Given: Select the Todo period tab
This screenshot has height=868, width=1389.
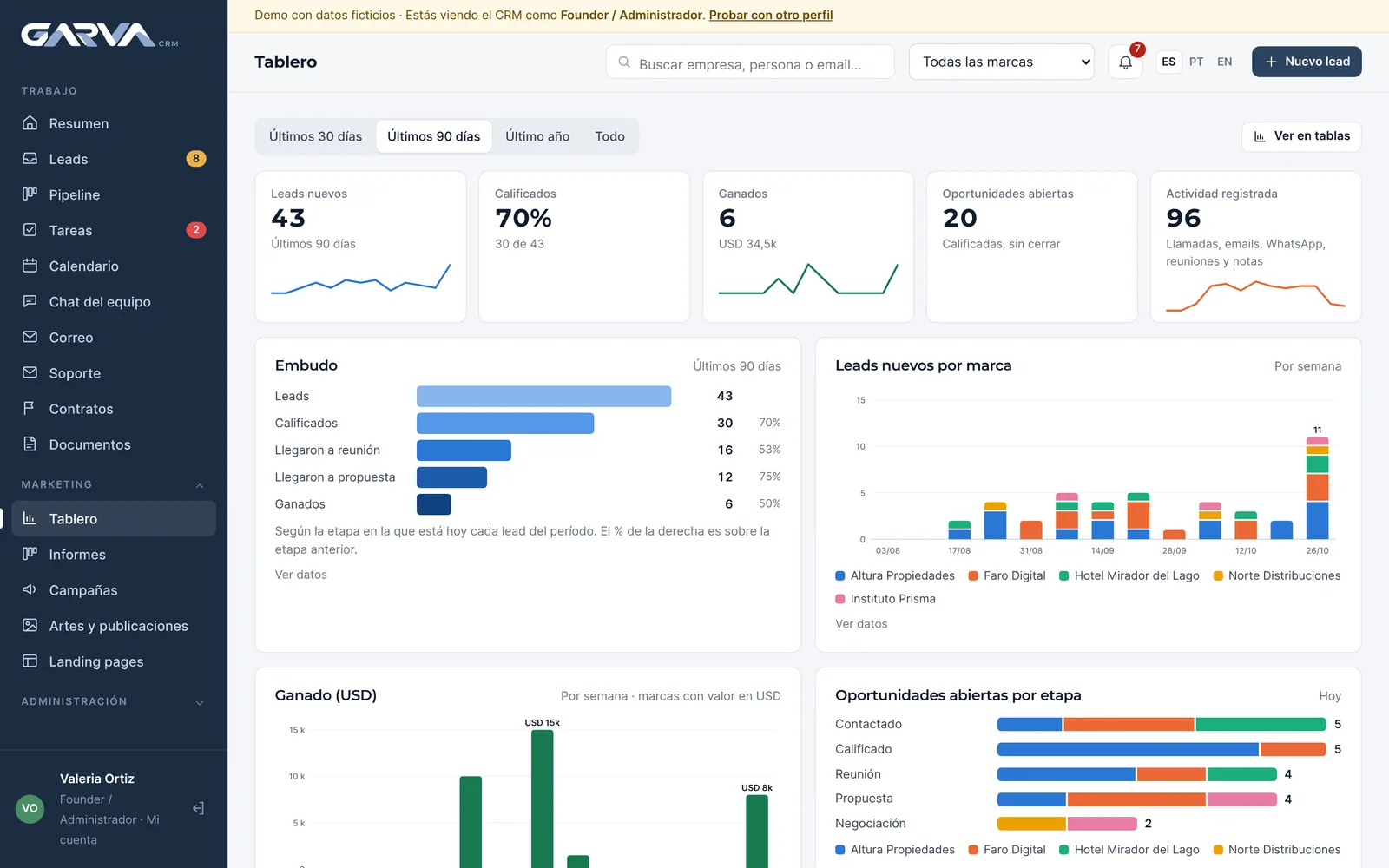Looking at the screenshot, I should click(x=609, y=136).
